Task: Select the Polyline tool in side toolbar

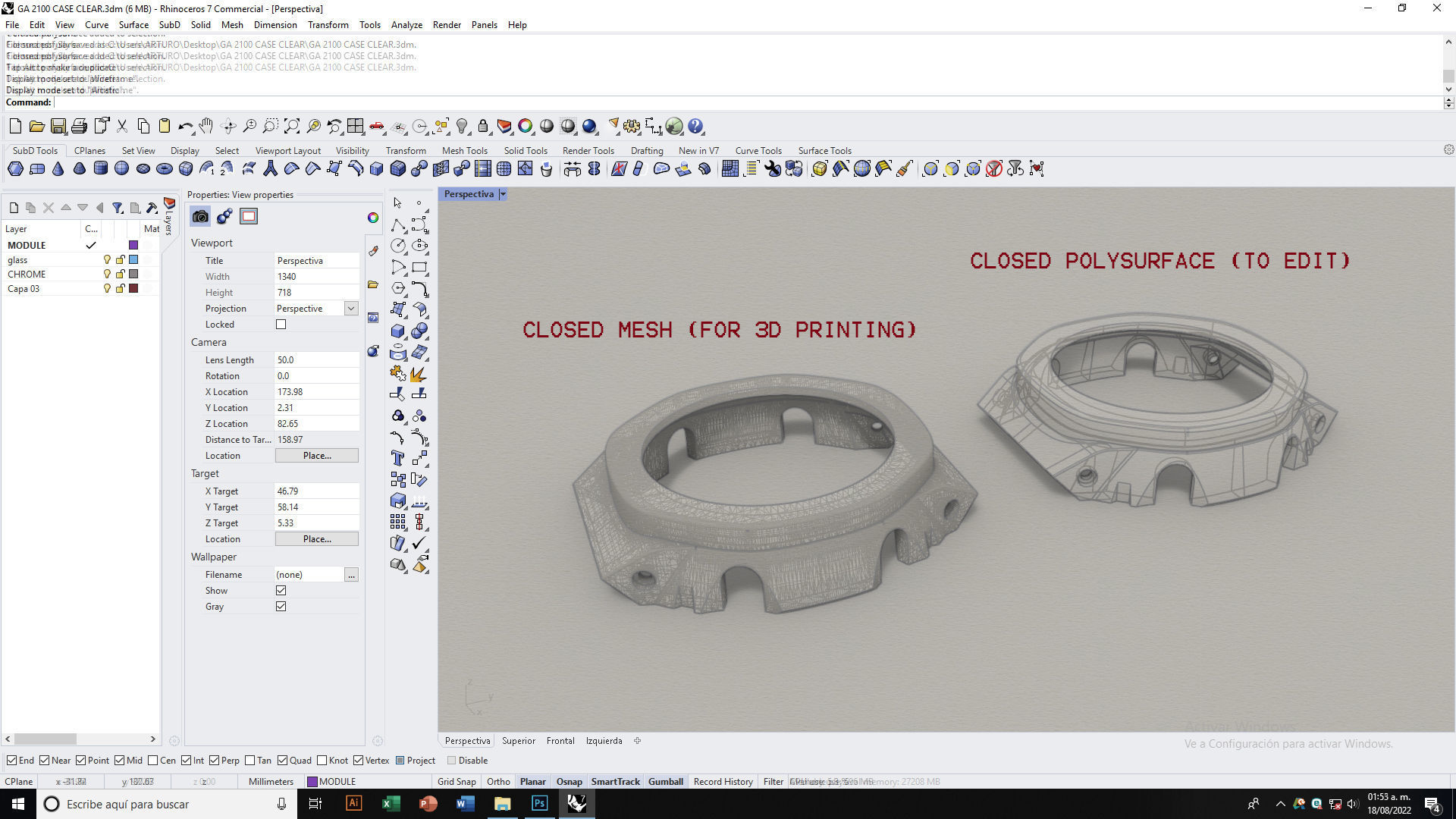Action: pyautogui.click(x=397, y=224)
